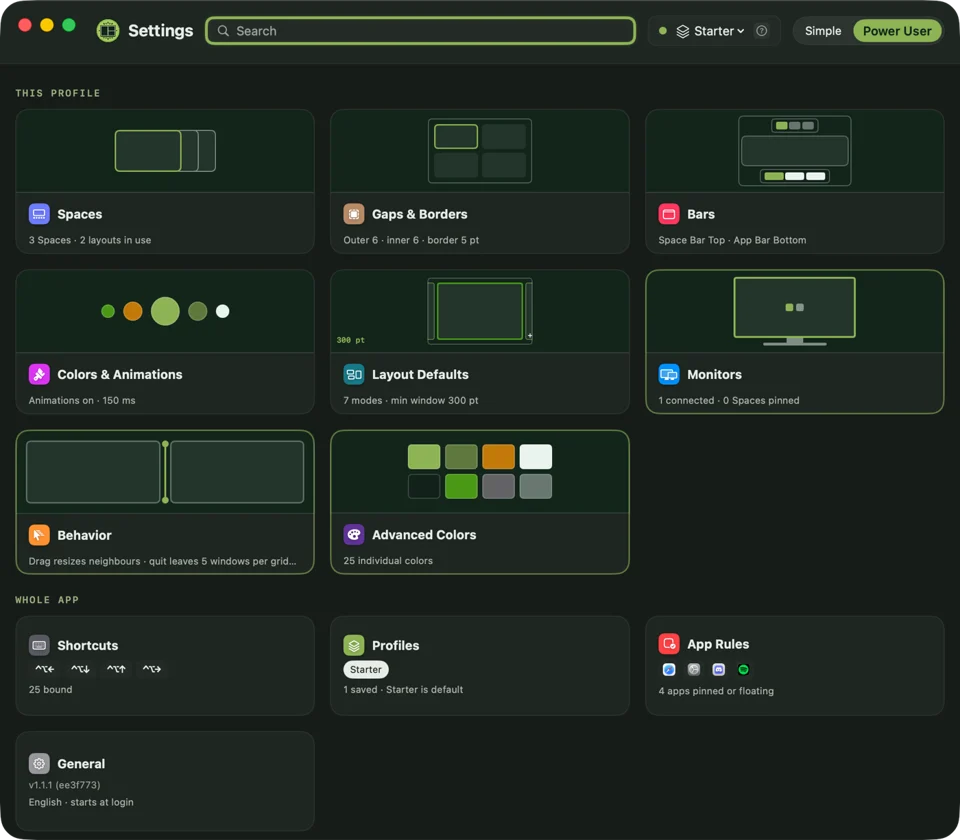Click '1 saved · Starter is default'
Screen dimensions: 960x840
point(403,689)
